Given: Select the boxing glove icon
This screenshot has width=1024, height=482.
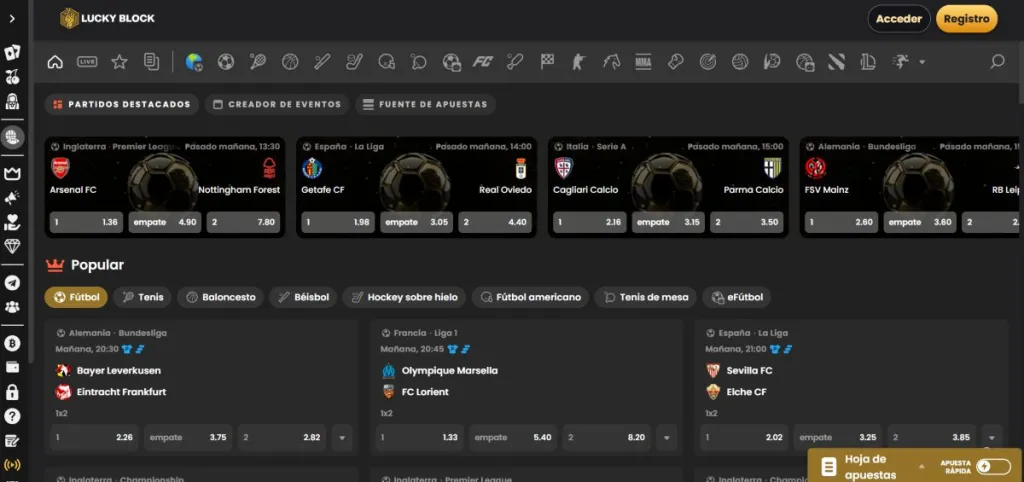Looking at the screenshot, I should click(675, 62).
